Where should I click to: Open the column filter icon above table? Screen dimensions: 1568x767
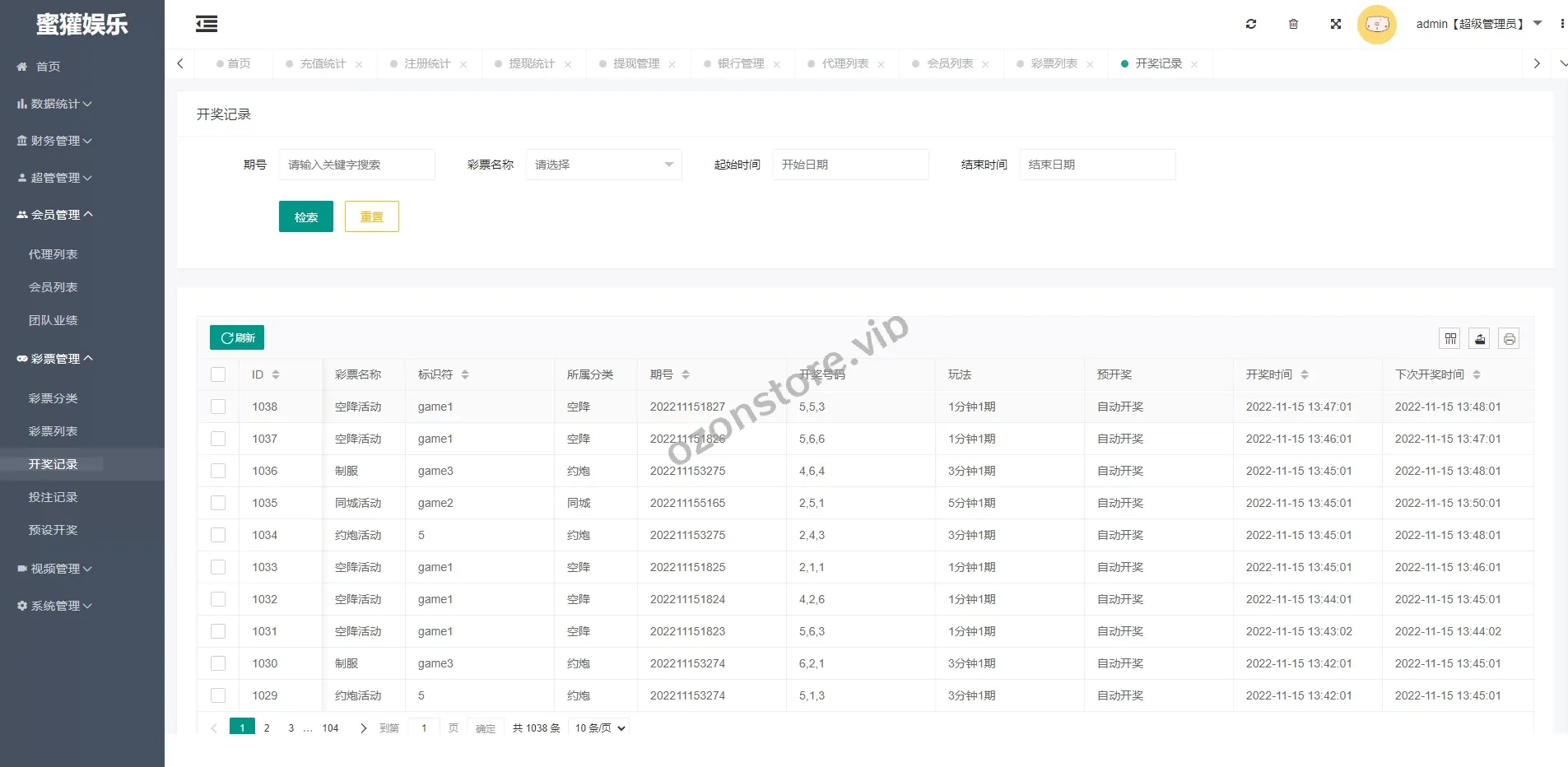tap(1450, 338)
